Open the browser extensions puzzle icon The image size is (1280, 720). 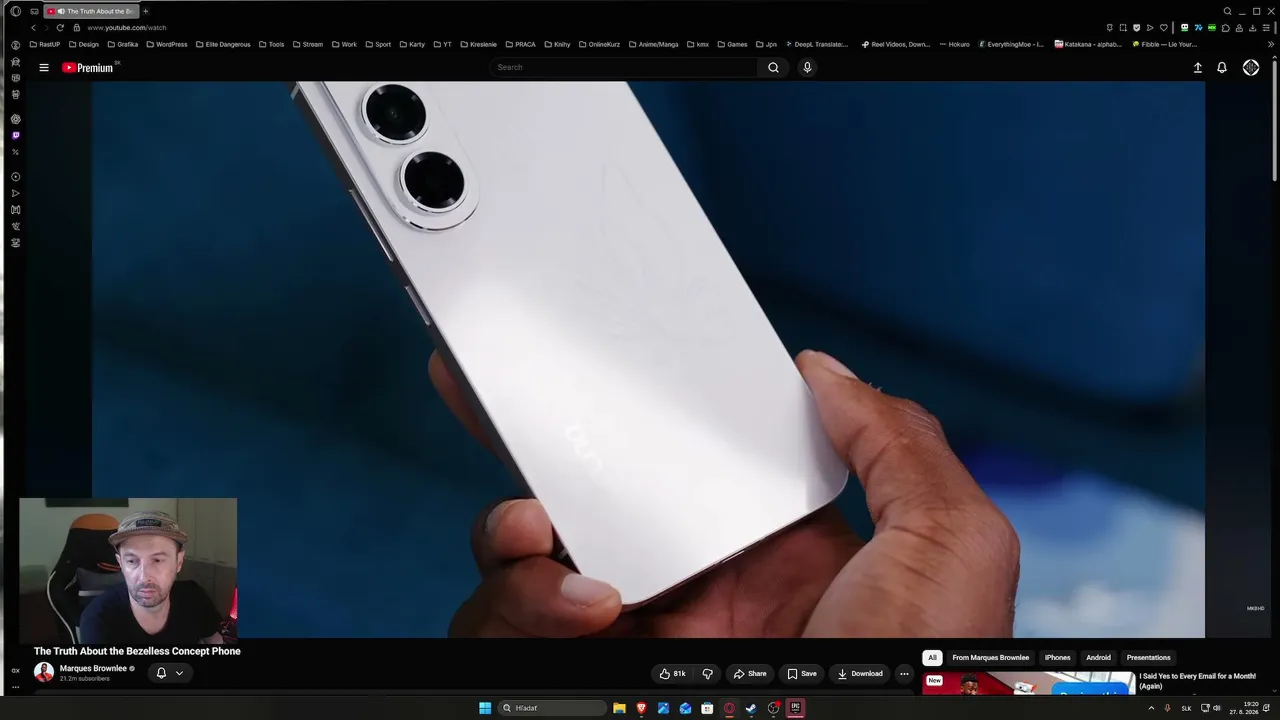tap(1226, 28)
